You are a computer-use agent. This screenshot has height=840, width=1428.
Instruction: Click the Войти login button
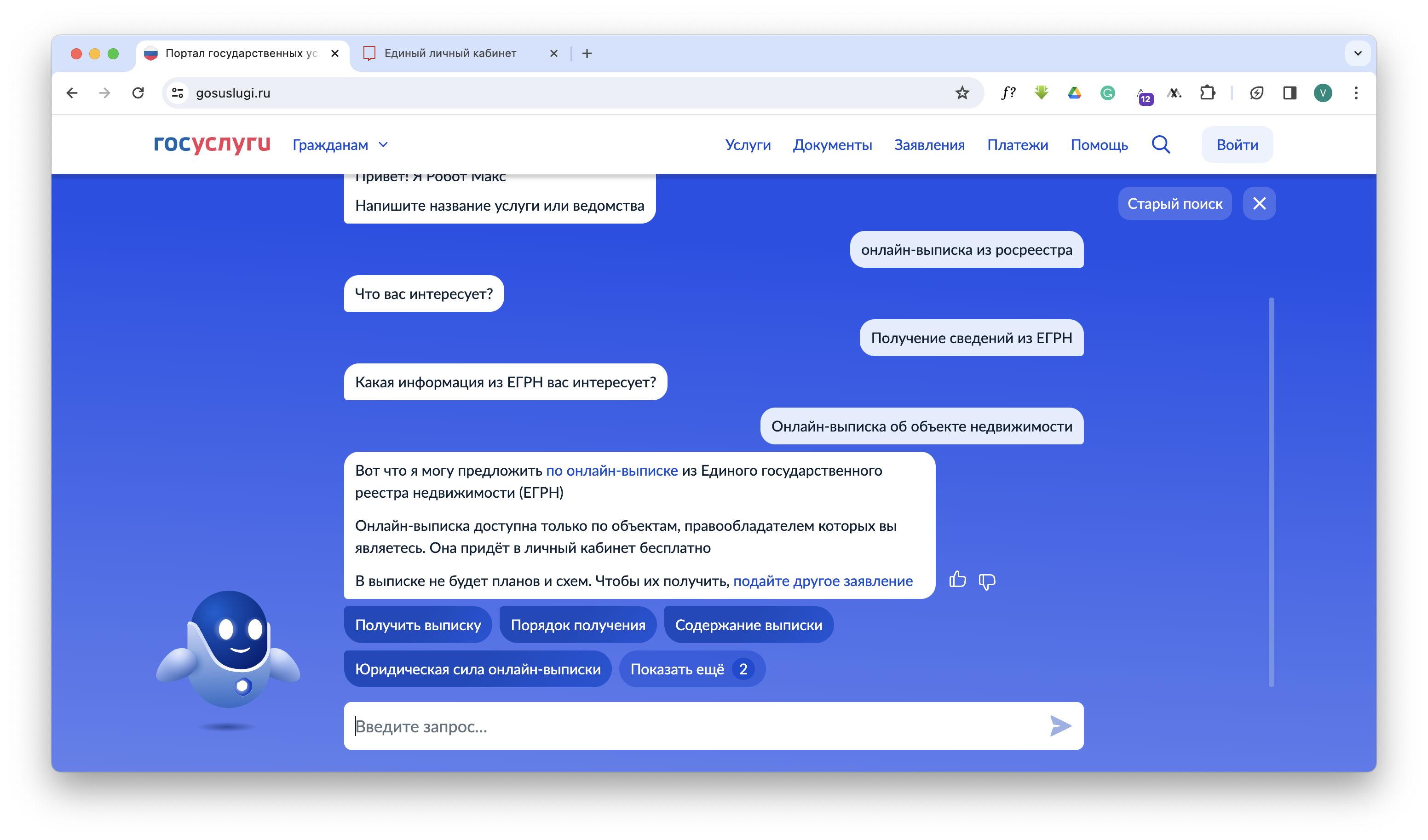point(1237,145)
